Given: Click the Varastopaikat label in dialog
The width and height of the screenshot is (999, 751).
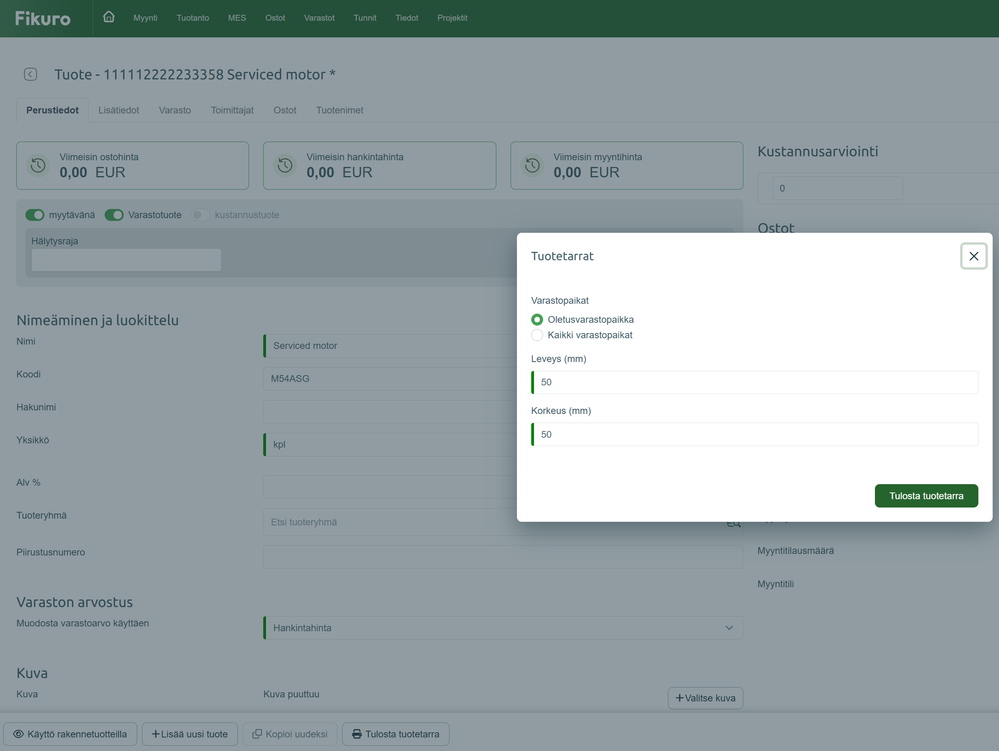Looking at the screenshot, I should pos(560,301).
